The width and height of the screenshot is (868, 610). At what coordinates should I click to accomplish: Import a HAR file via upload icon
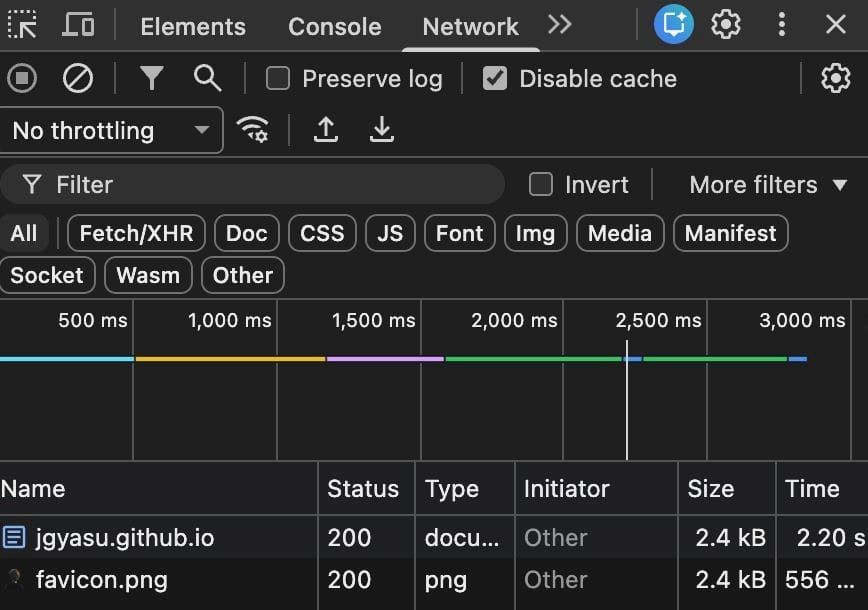(325, 129)
